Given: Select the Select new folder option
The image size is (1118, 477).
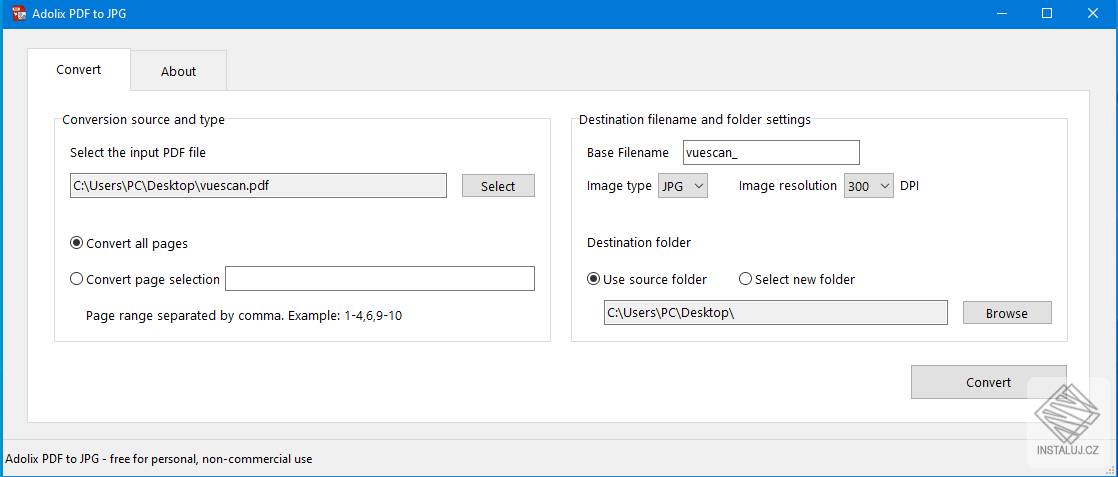Looking at the screenshot, I should pyautogui.click(x=796, y=279).
